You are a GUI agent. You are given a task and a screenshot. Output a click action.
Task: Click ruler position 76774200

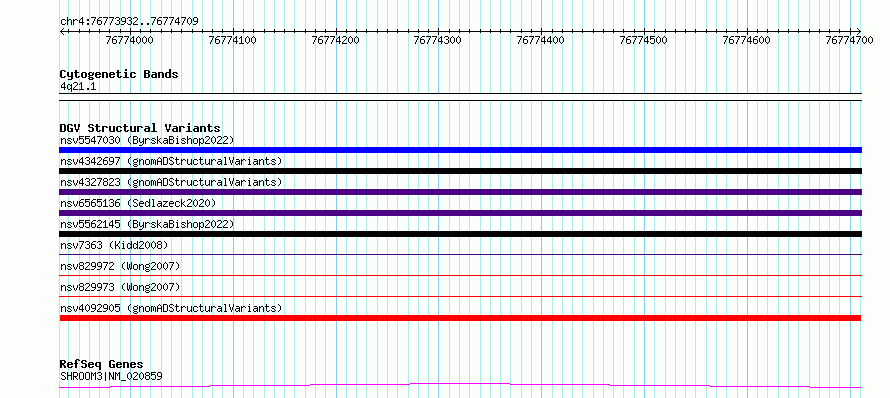tap(335, 40)
